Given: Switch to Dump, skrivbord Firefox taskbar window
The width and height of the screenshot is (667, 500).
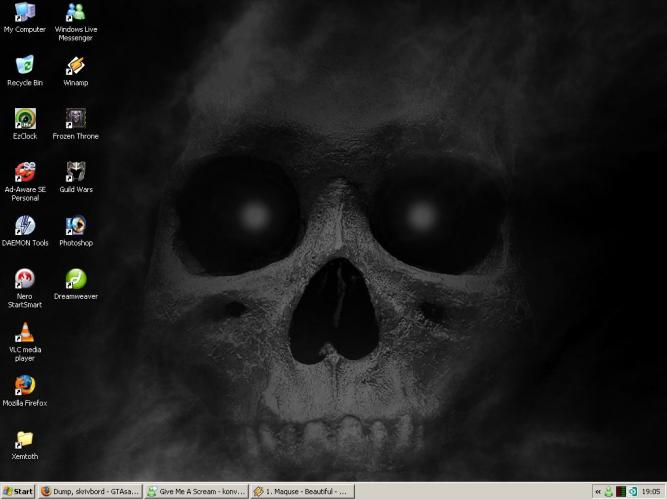Looking at the screenshot, I should click(89, 492).
